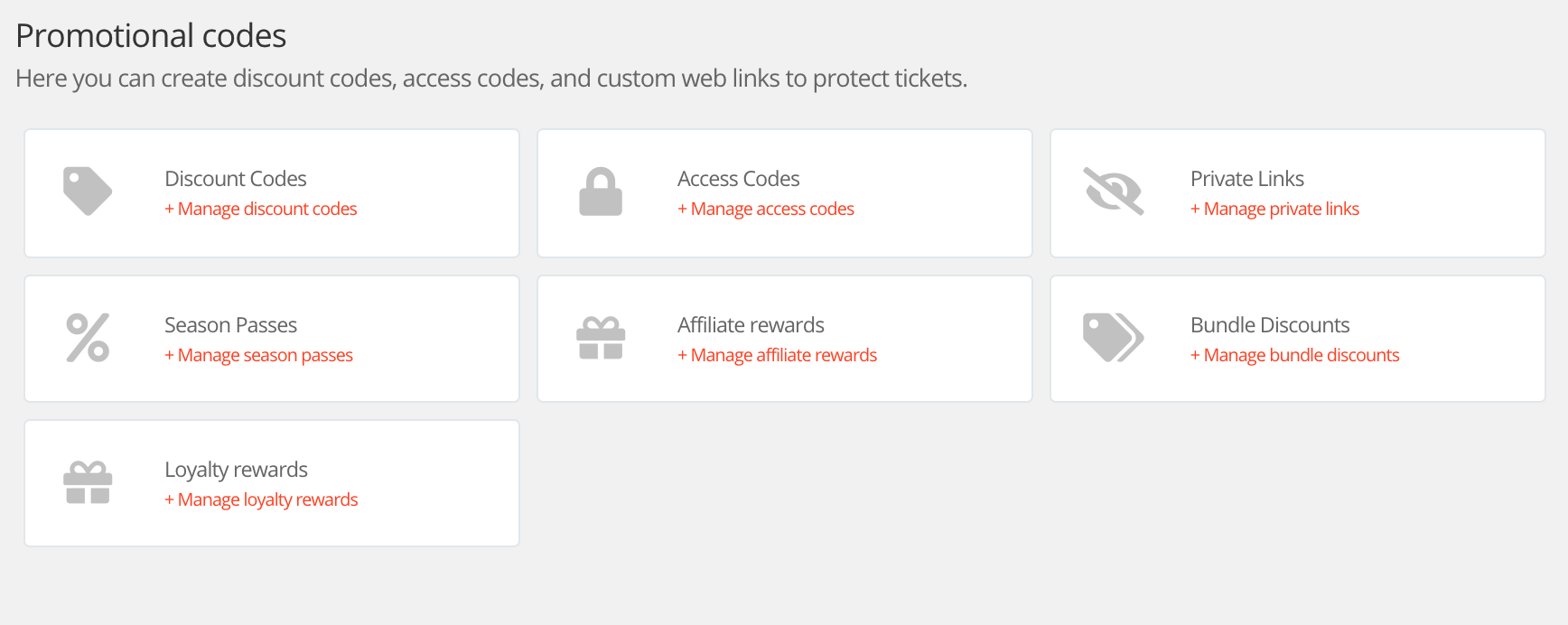Viewport: 1568px width, 625px height.
Task: Click the Loyalty rewards gift icon
Action: (88, 482)
